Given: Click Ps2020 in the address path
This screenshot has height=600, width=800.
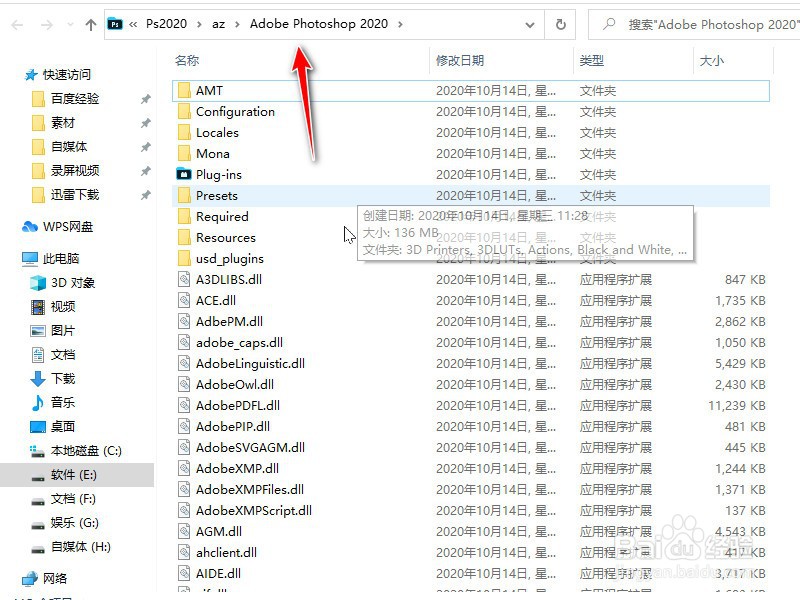Looking at the screenshot, I should tap(166, 23).
